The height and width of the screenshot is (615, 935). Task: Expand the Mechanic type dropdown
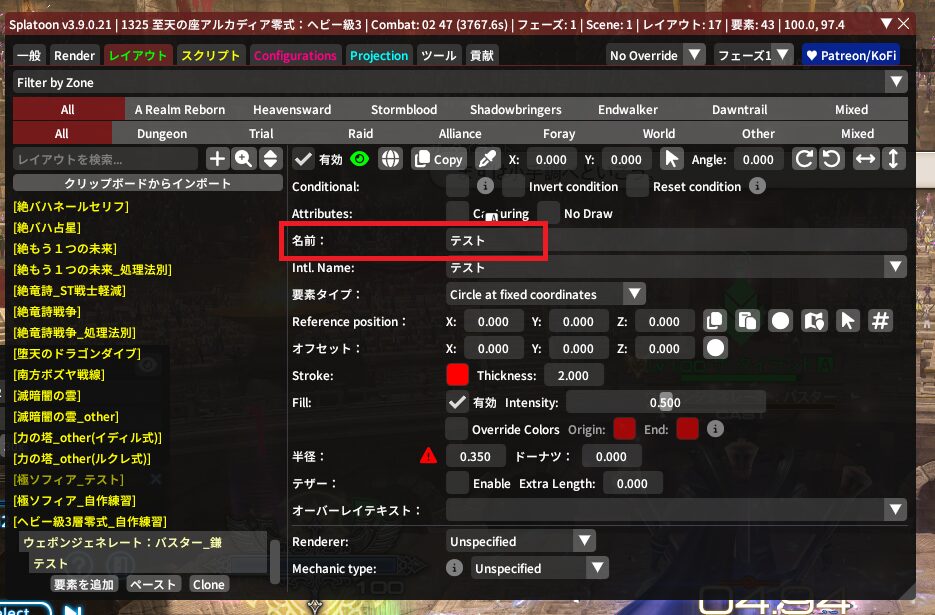coord(539,568)
